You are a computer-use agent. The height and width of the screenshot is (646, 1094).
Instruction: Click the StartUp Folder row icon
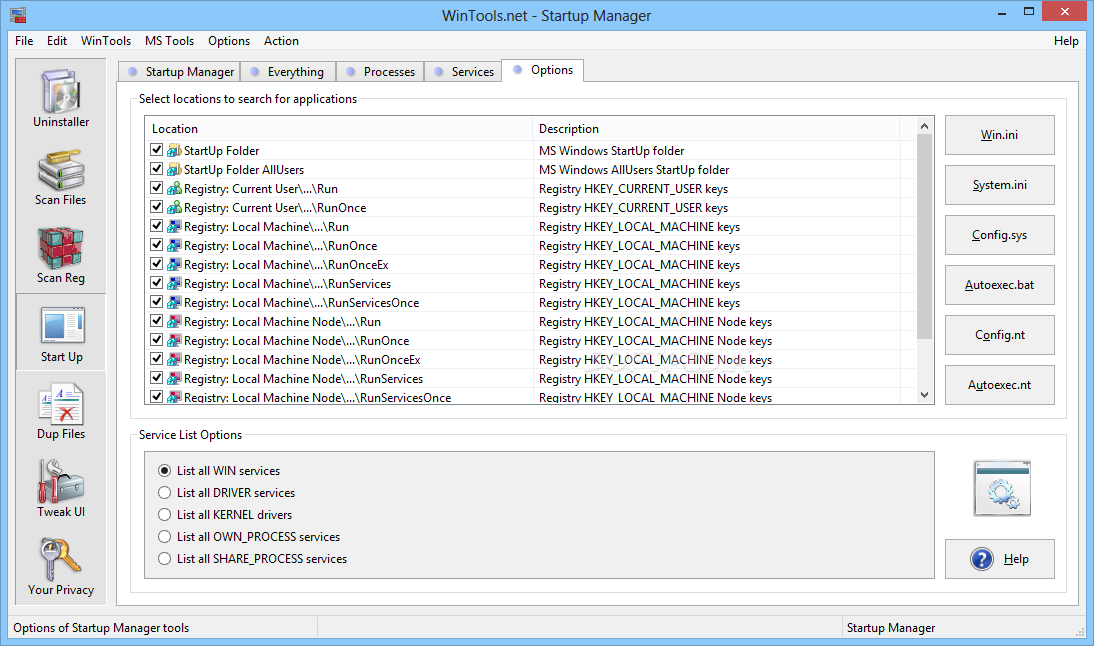(x=174, y=151)
